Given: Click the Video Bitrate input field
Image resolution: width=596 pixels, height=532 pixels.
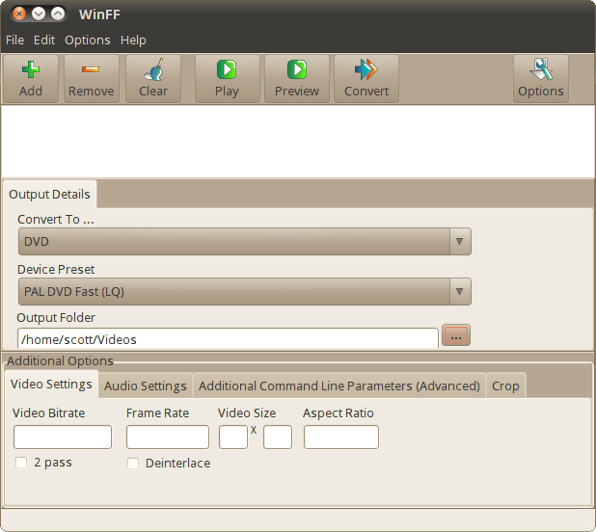Looking at the screenshot, I should [63, 437].
